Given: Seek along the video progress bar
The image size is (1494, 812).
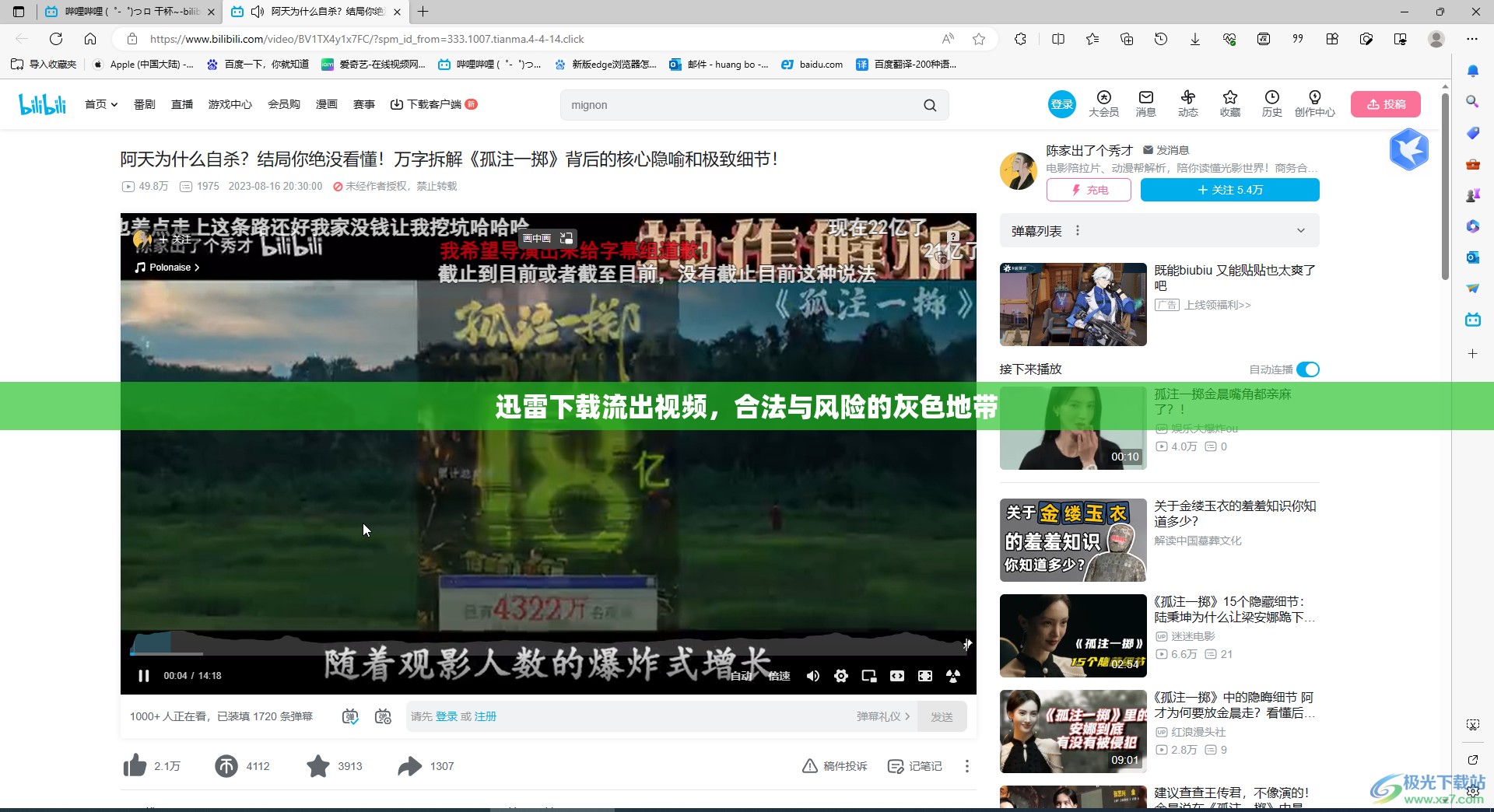Looking at the screenshot, I should click(548, 654).
